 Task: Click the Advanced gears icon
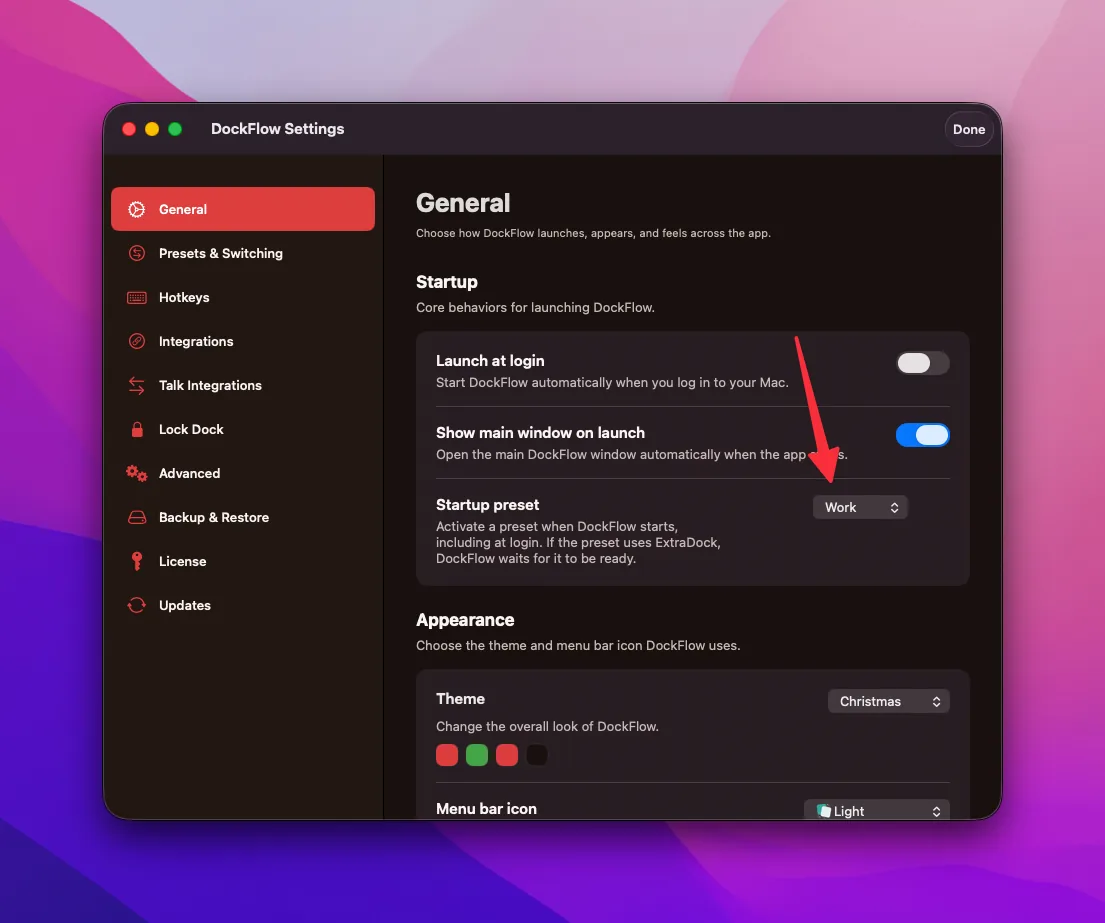(137, 473)
